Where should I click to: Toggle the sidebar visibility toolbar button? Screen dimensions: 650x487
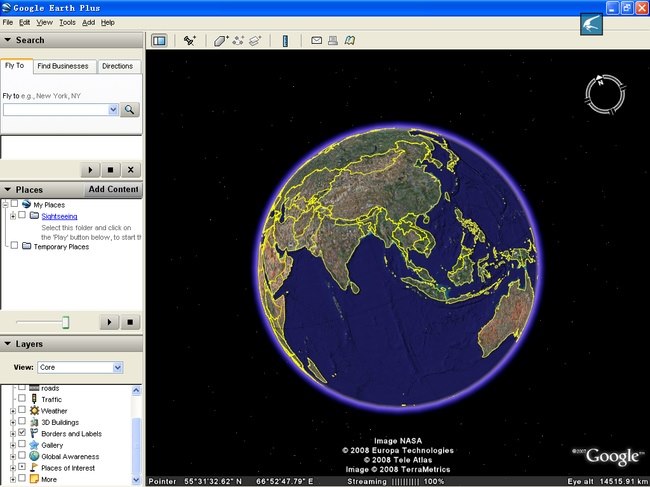159,41
